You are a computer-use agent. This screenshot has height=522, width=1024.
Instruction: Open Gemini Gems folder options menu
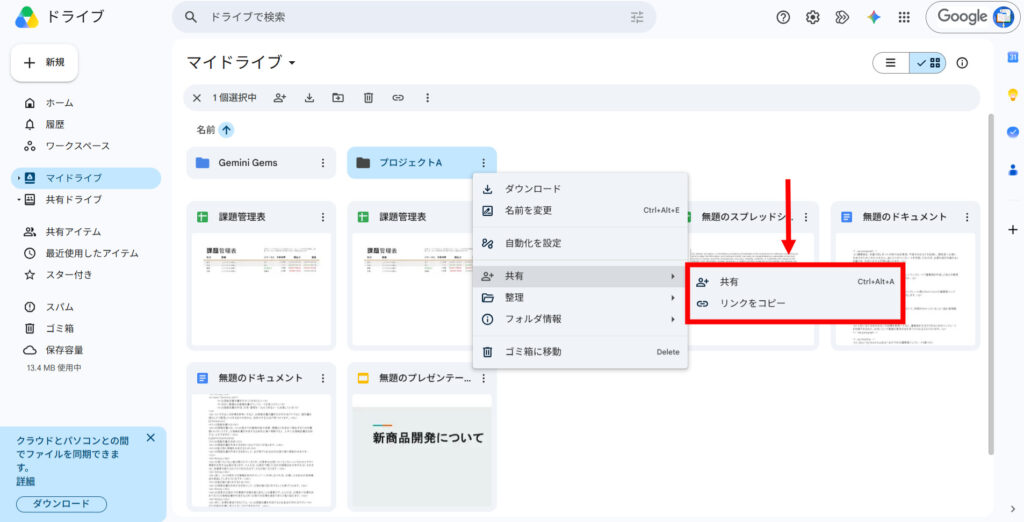pyautogui.click(x=323, y=163)
